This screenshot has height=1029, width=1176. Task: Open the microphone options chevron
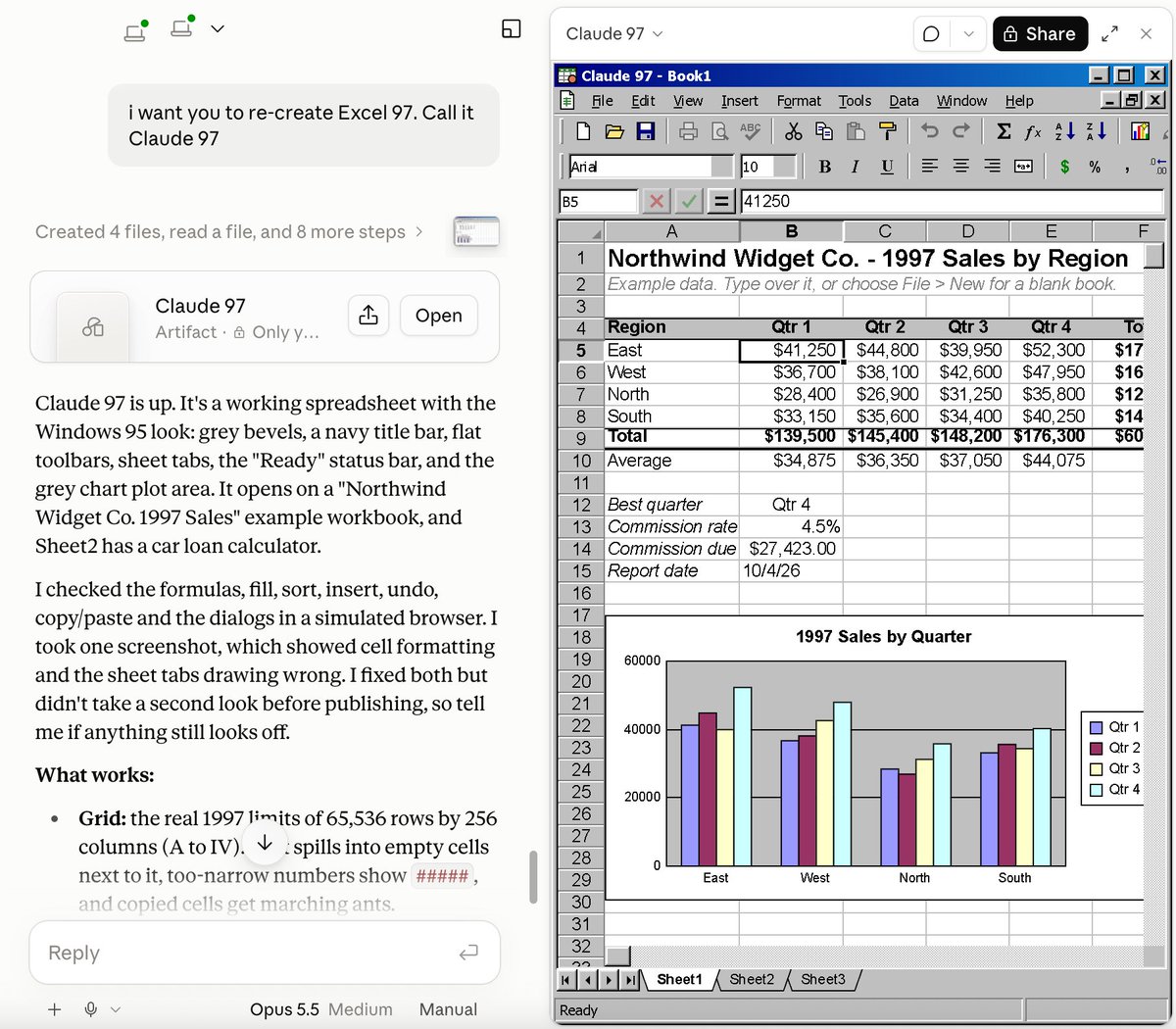(x=116, y=1009)
